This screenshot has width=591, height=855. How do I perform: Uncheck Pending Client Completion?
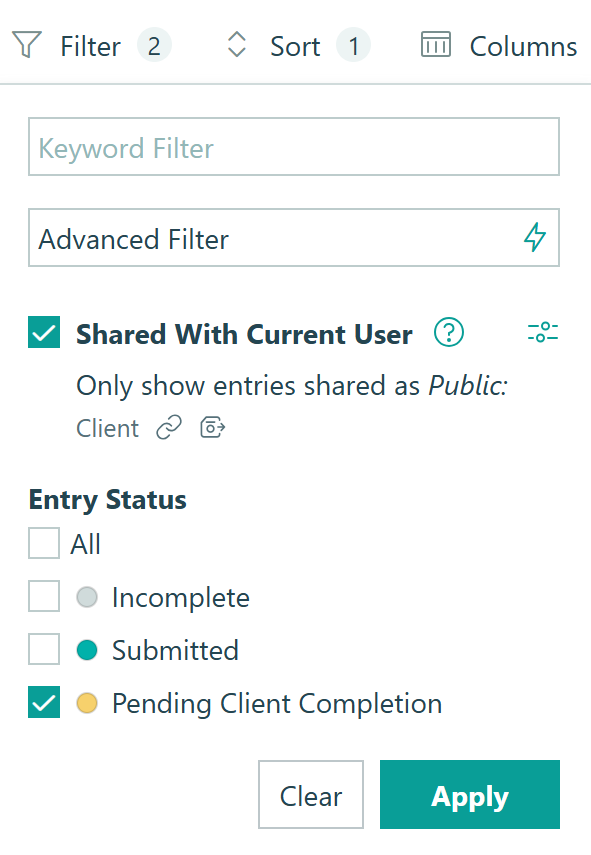click(43, 703)
